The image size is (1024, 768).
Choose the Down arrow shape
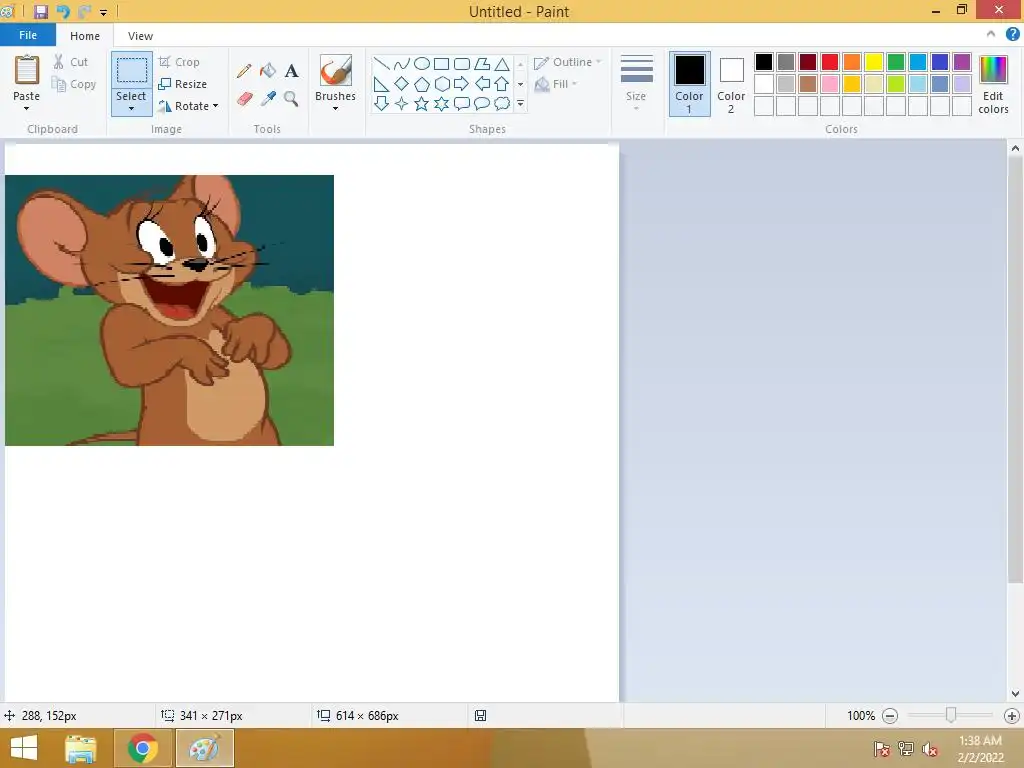[381, 103]
